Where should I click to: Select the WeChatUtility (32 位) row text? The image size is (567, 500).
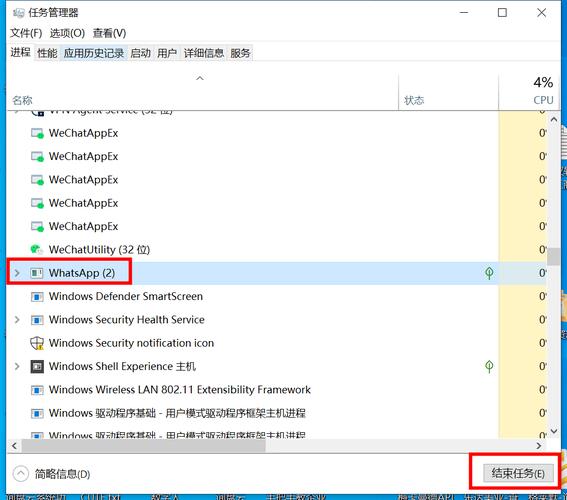99,250
